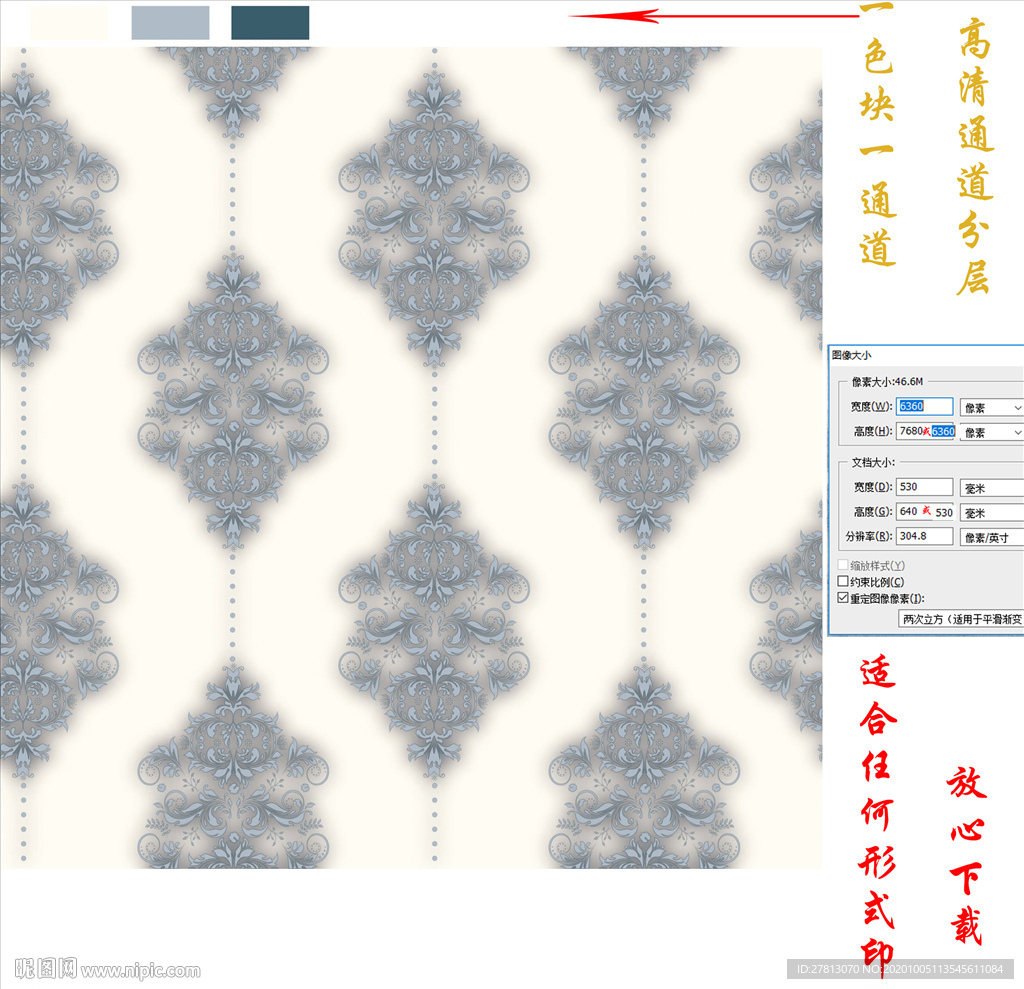Pick the dark teal color swatch

pyautogui.click(x=270, y=23)
